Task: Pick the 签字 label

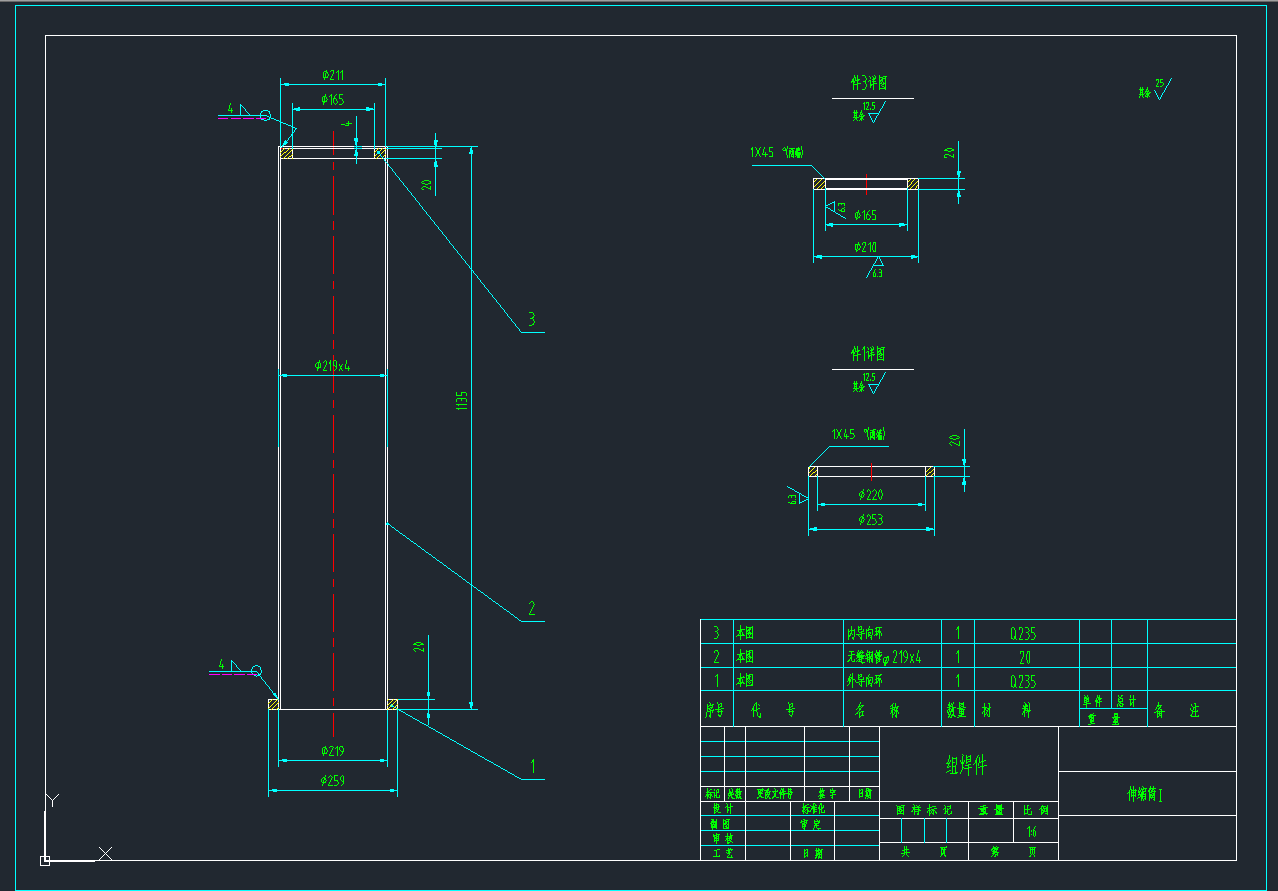Action: [827, 794]
